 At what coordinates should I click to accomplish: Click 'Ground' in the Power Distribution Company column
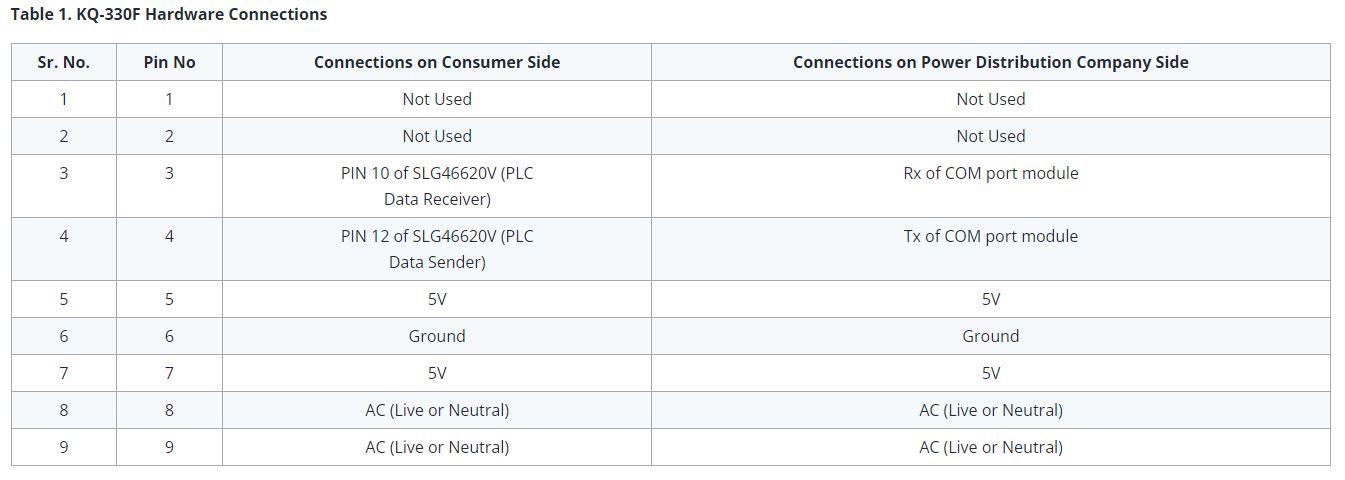tap(990, 336)
